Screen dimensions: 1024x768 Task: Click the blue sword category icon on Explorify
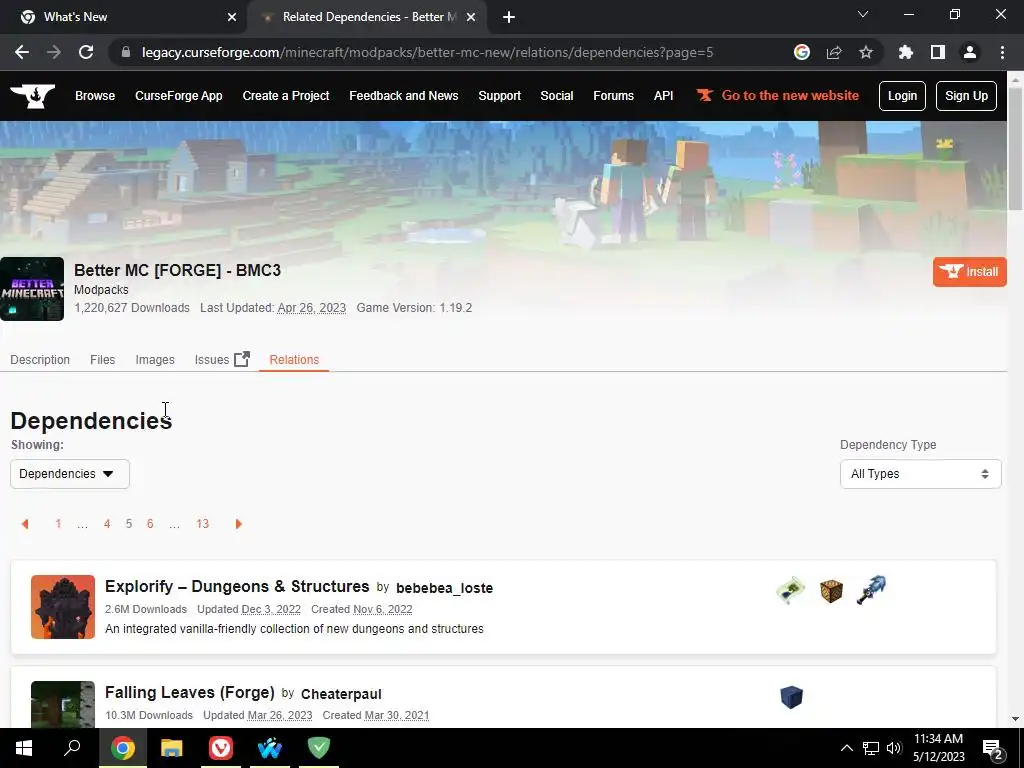871,590
